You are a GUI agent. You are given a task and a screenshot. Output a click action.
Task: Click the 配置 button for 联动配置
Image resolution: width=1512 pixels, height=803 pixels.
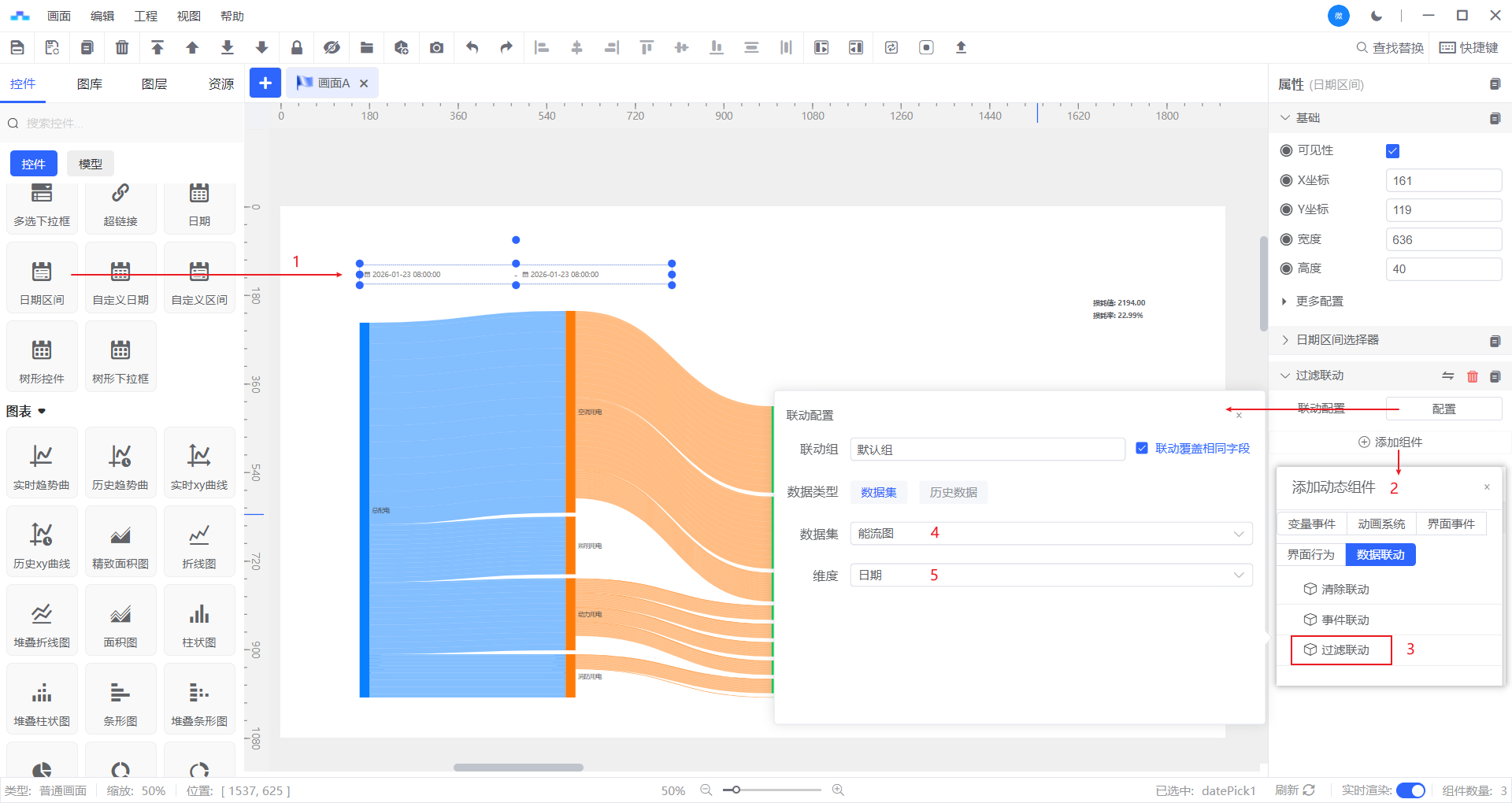tap(1443, 409)
